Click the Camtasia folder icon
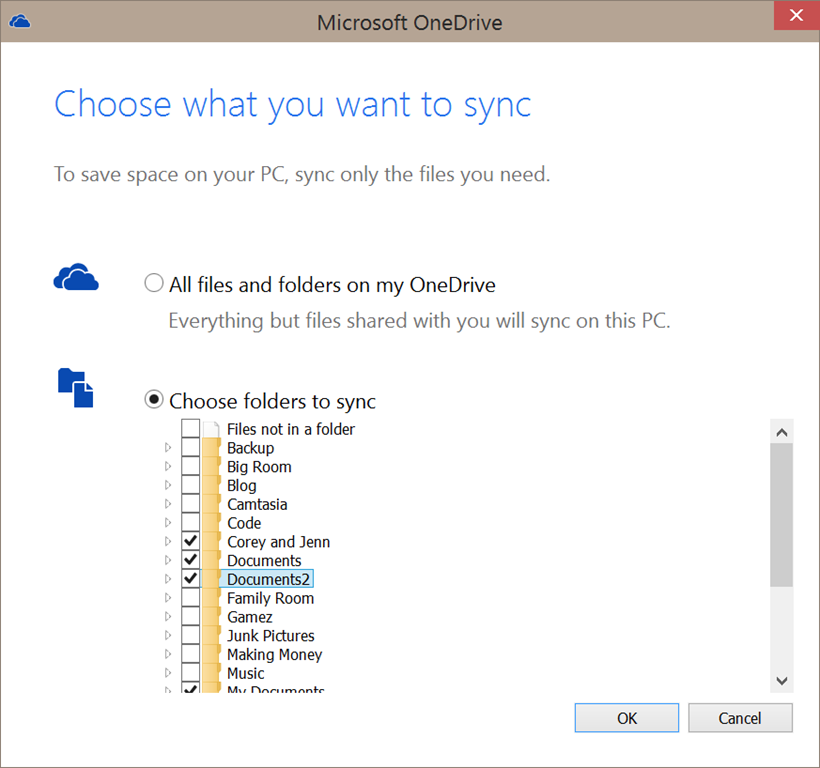Viewport: 820px width, 768px height. (211, 505)
